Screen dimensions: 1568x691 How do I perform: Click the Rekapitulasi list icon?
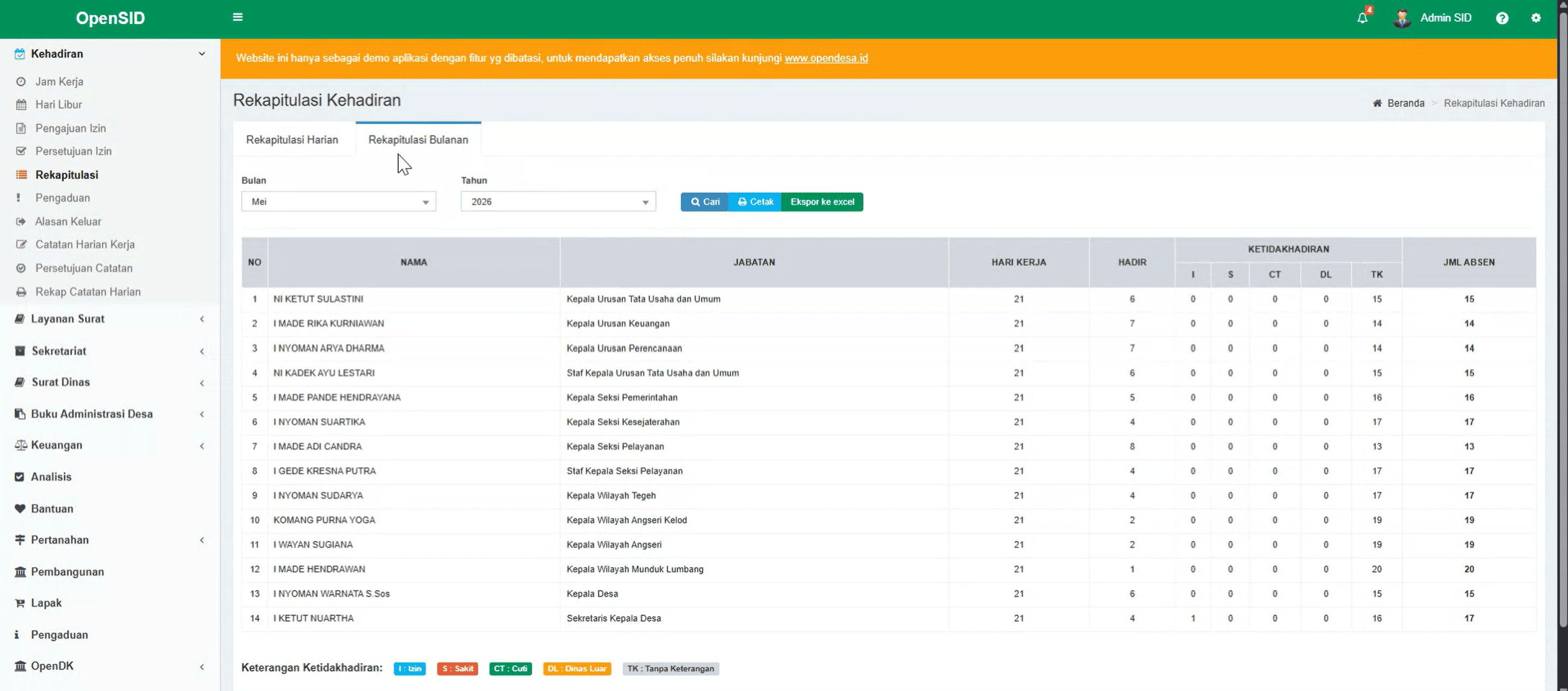tap(21, 175)
